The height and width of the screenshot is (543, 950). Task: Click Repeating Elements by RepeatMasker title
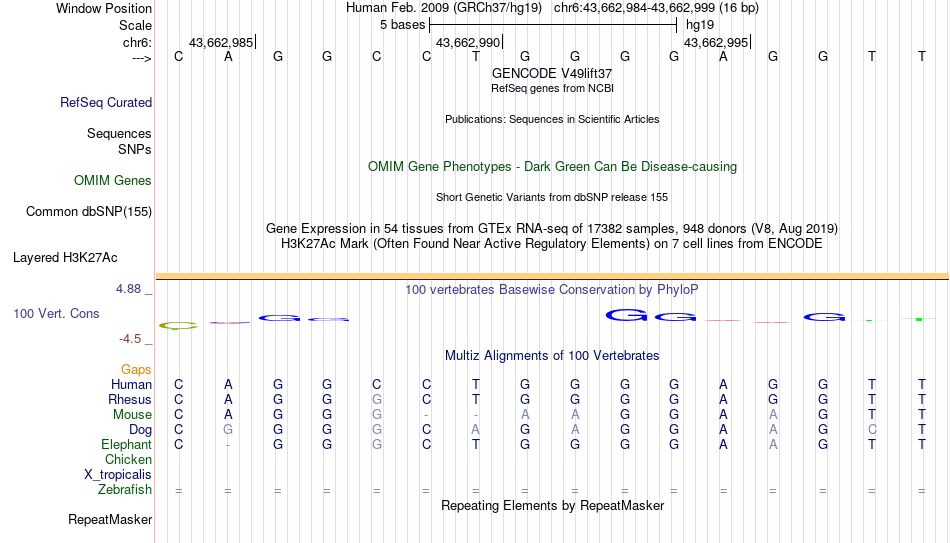point(552,505)
